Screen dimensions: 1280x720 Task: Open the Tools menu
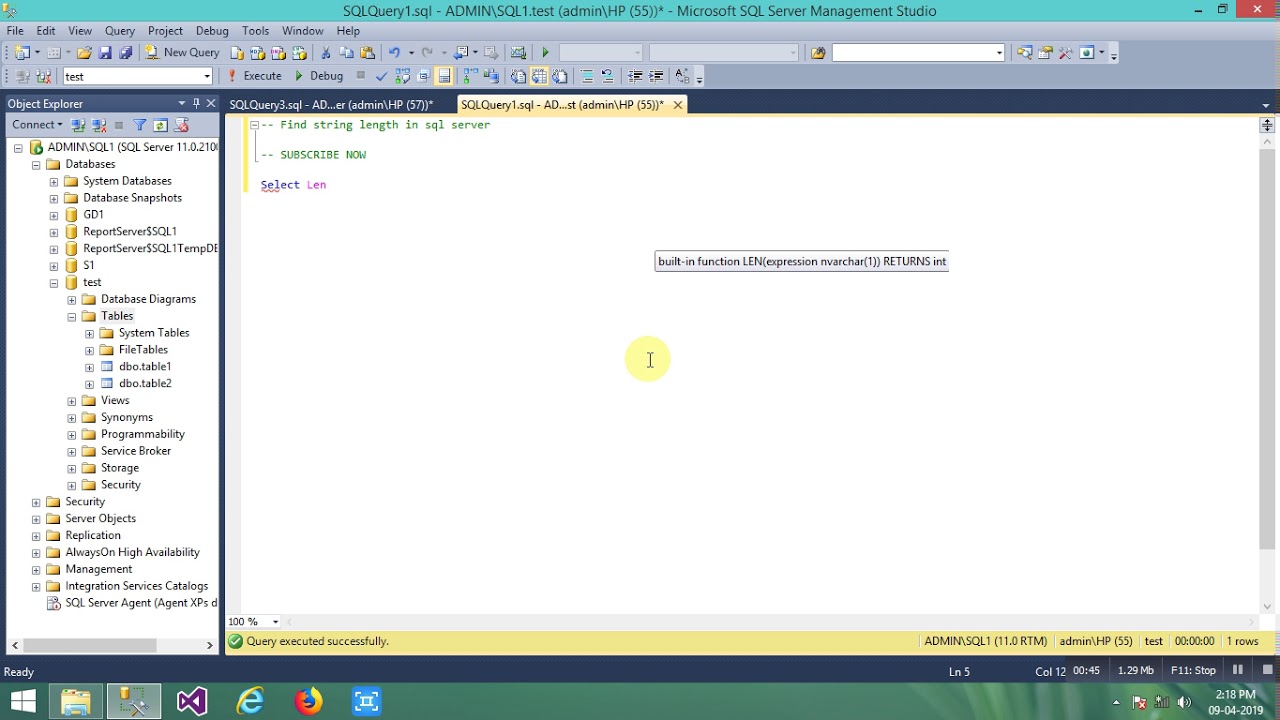[x=255, y=31]
